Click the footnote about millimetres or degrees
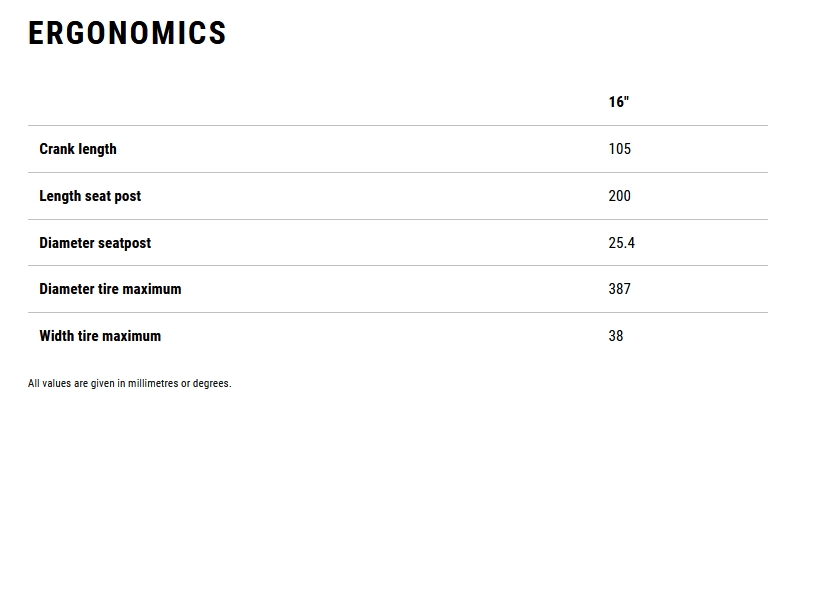The height and width of the screenshot is (600, 818). [129, 383]
